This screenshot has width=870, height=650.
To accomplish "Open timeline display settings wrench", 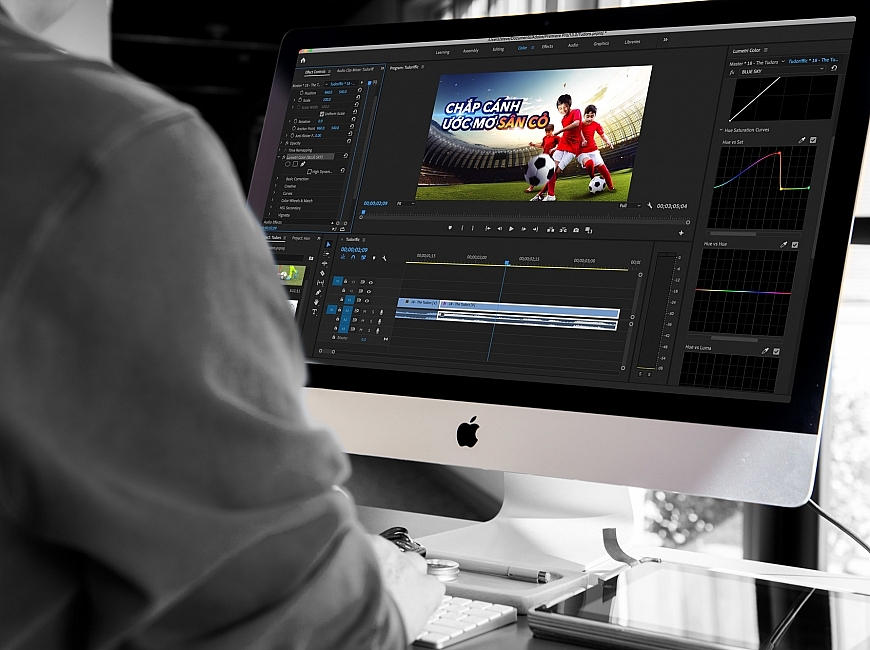I will pos(384,258).
